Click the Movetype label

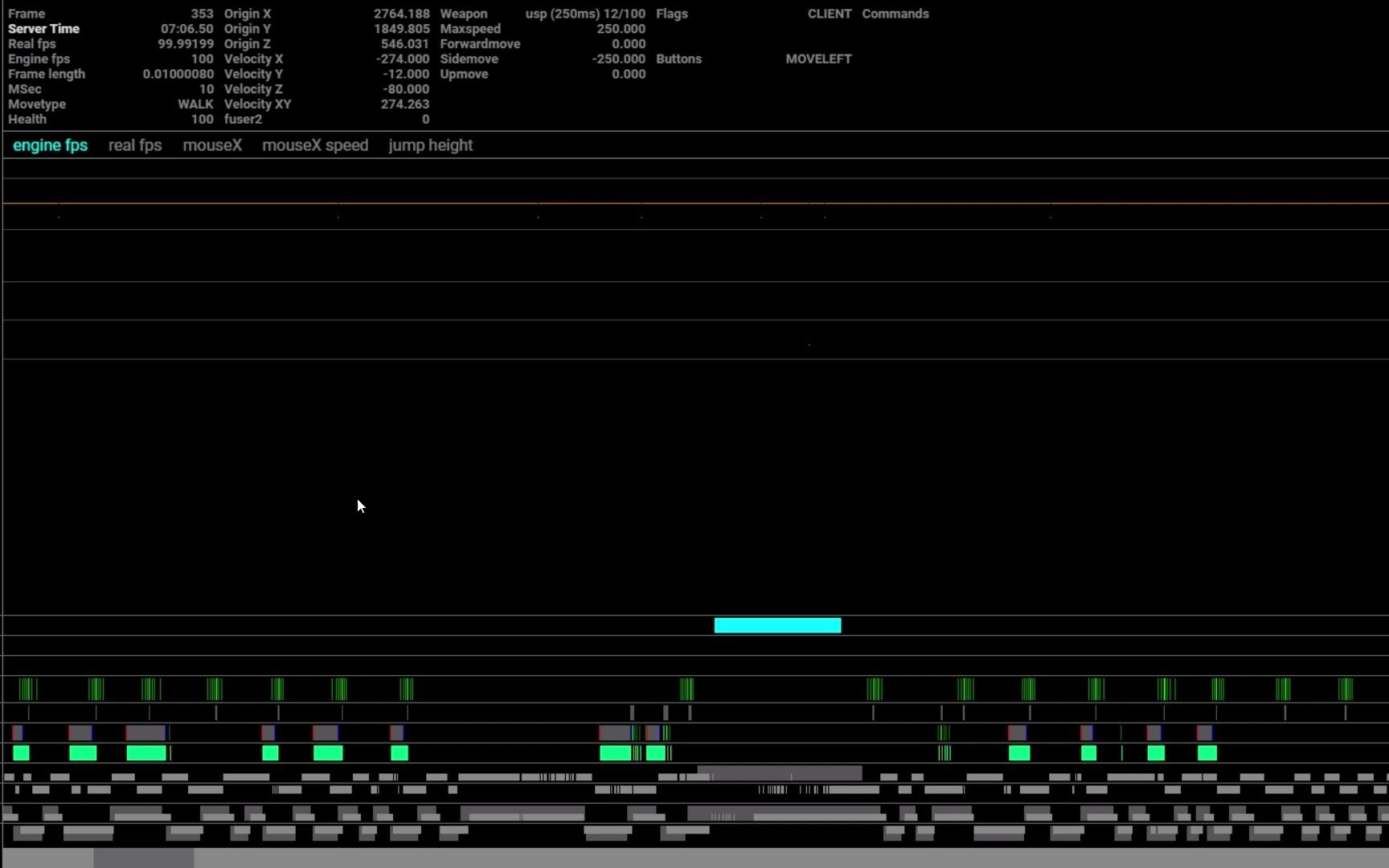coord(37,104)
